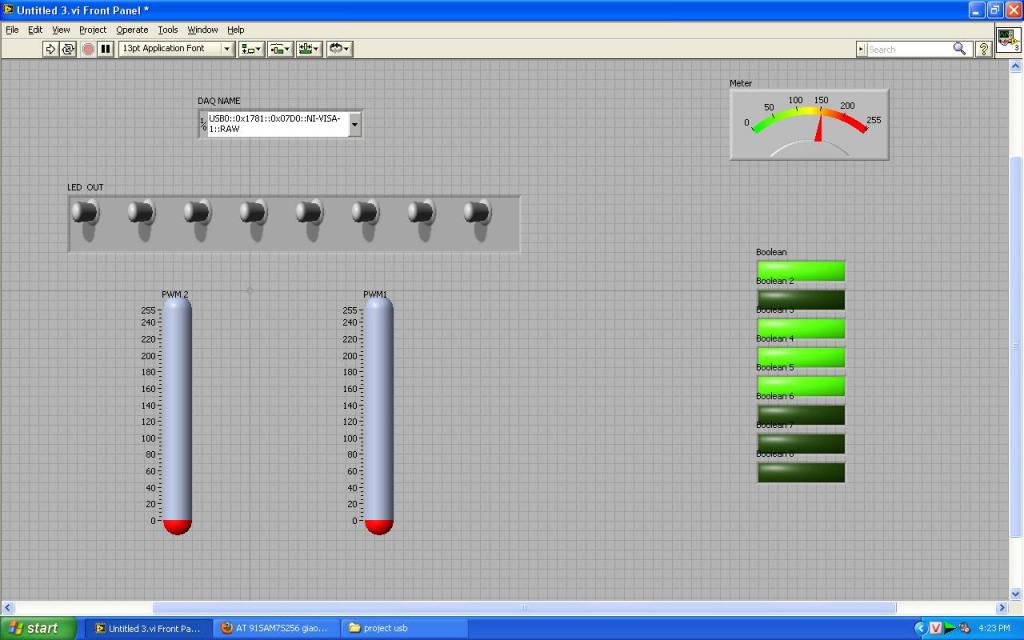The height and width of the screenshot is (640, 1024).
Task: Click the Boolean 8 LED indicator
Action: pos(801,472)
